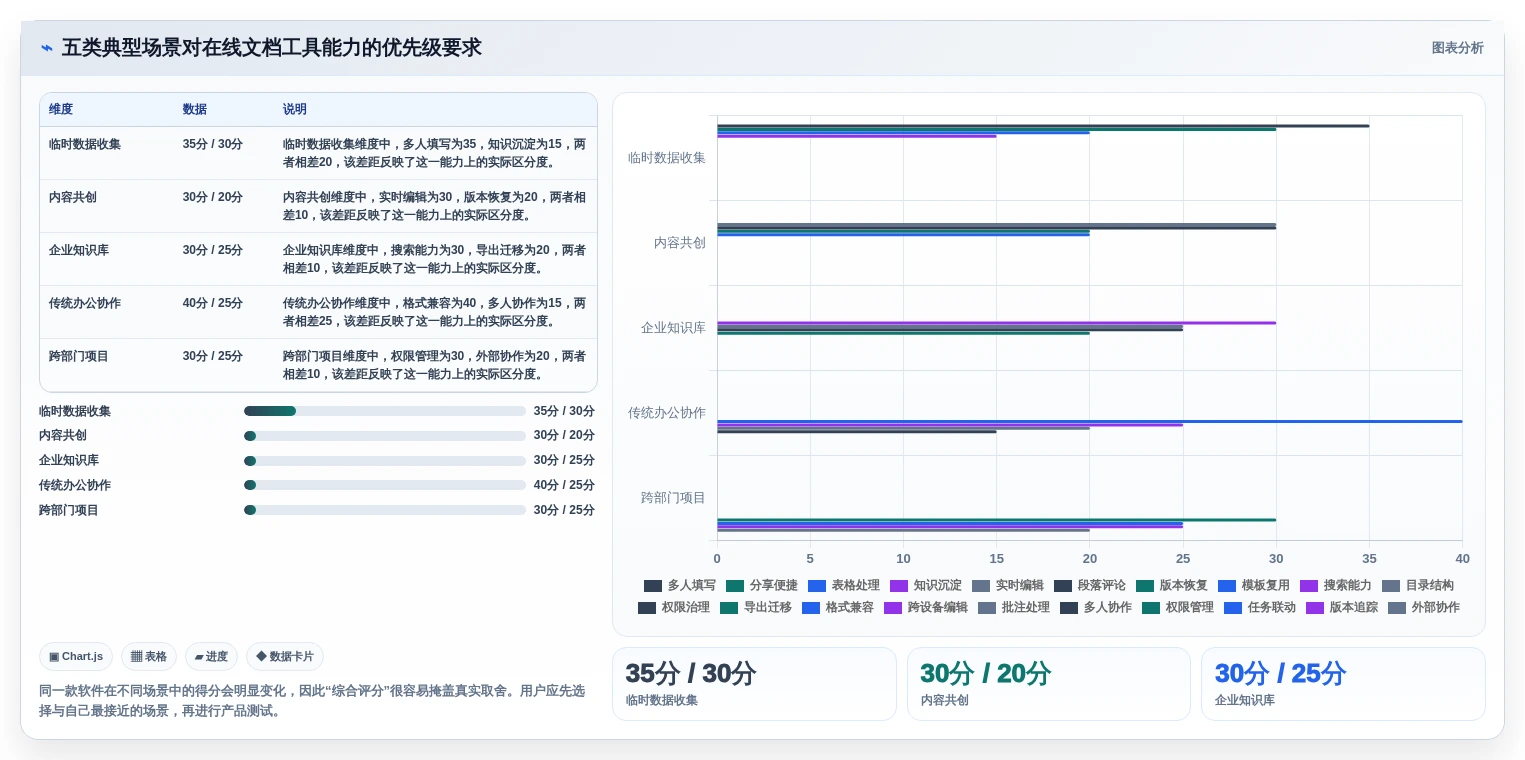
Task: Click the x-axis tick label 40
Action: pyautogui.click(x=1462, y=559)
